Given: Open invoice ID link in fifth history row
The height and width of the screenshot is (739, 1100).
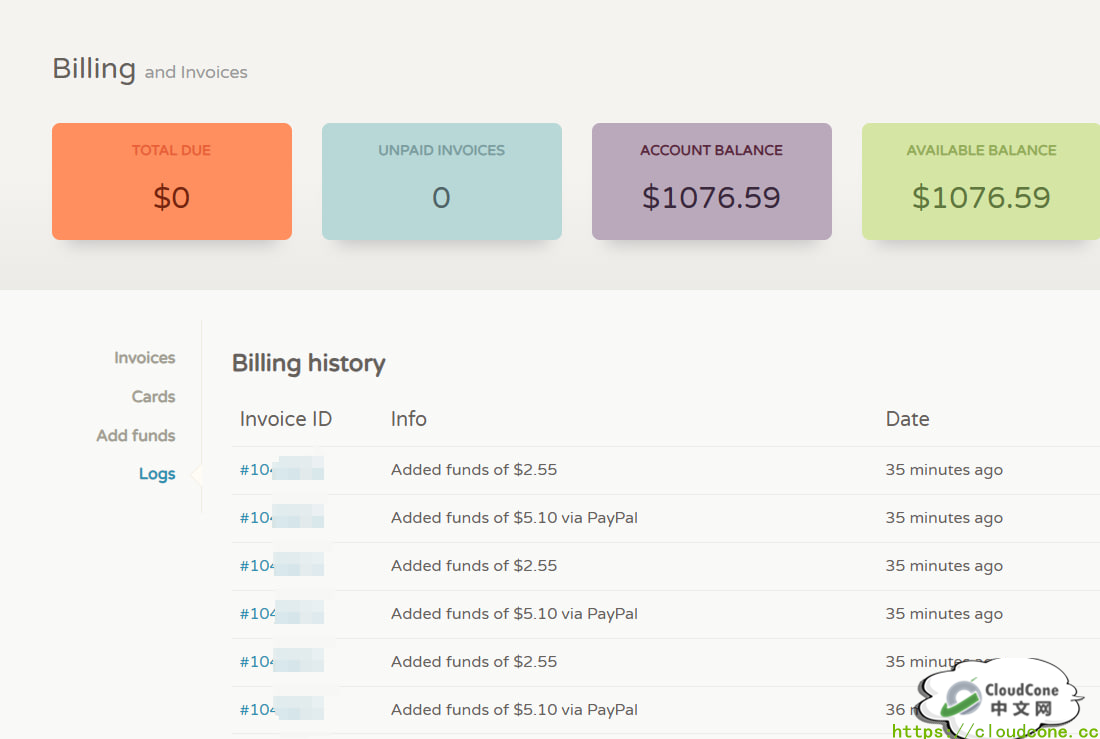Looking at the screenshot, I should (280, 662).
